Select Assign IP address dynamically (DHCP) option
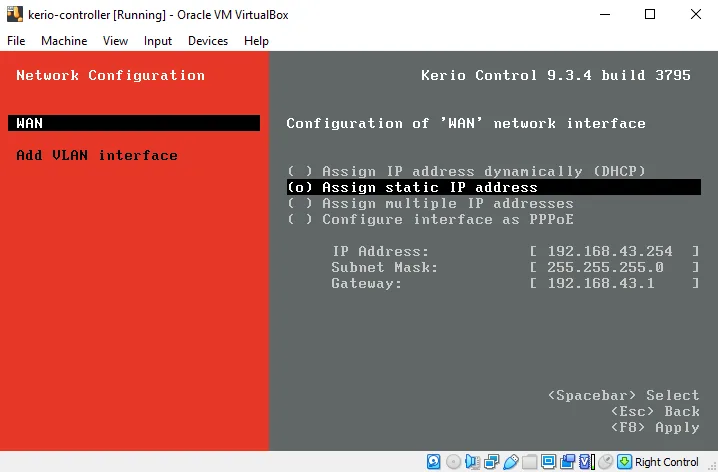 point(466,171)
